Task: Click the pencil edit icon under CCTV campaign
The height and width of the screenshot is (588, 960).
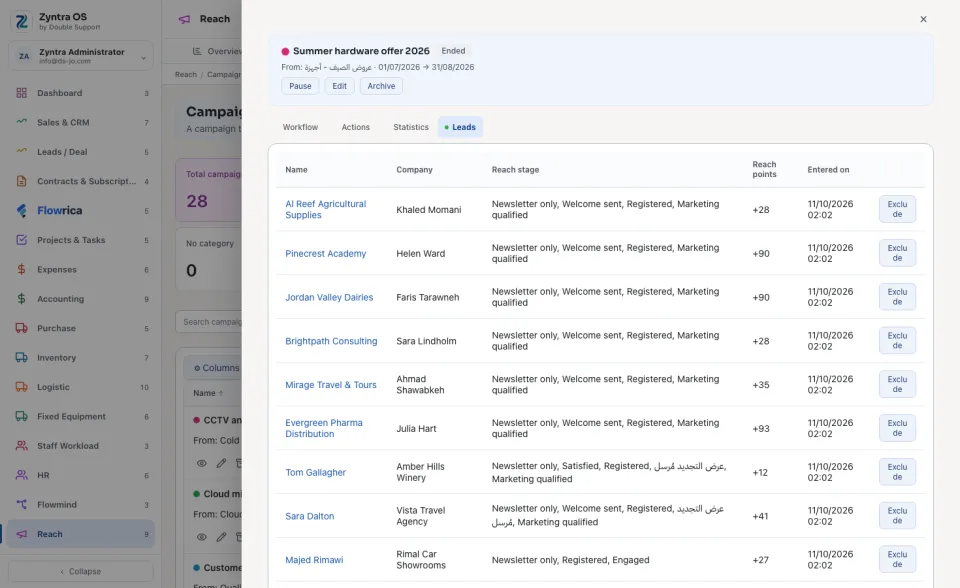Action: click(221, 463)
